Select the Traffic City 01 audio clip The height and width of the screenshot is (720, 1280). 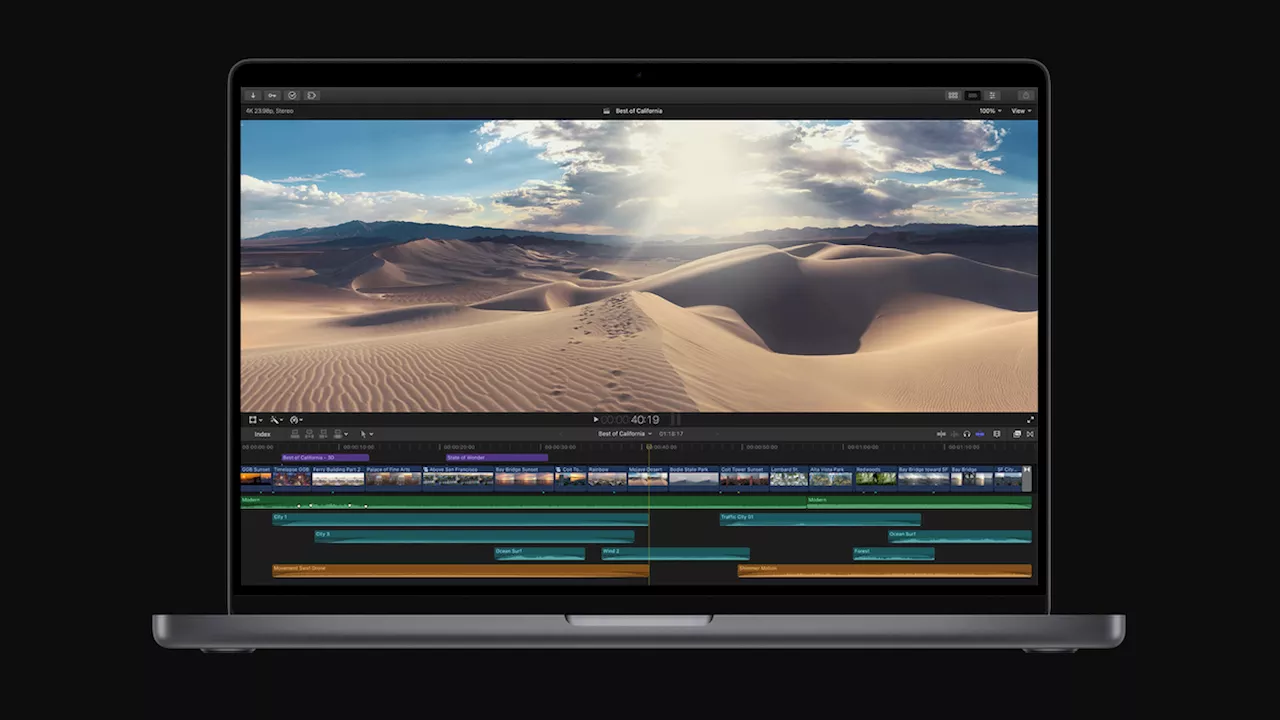pyautogui.click(x=820, y=519)
